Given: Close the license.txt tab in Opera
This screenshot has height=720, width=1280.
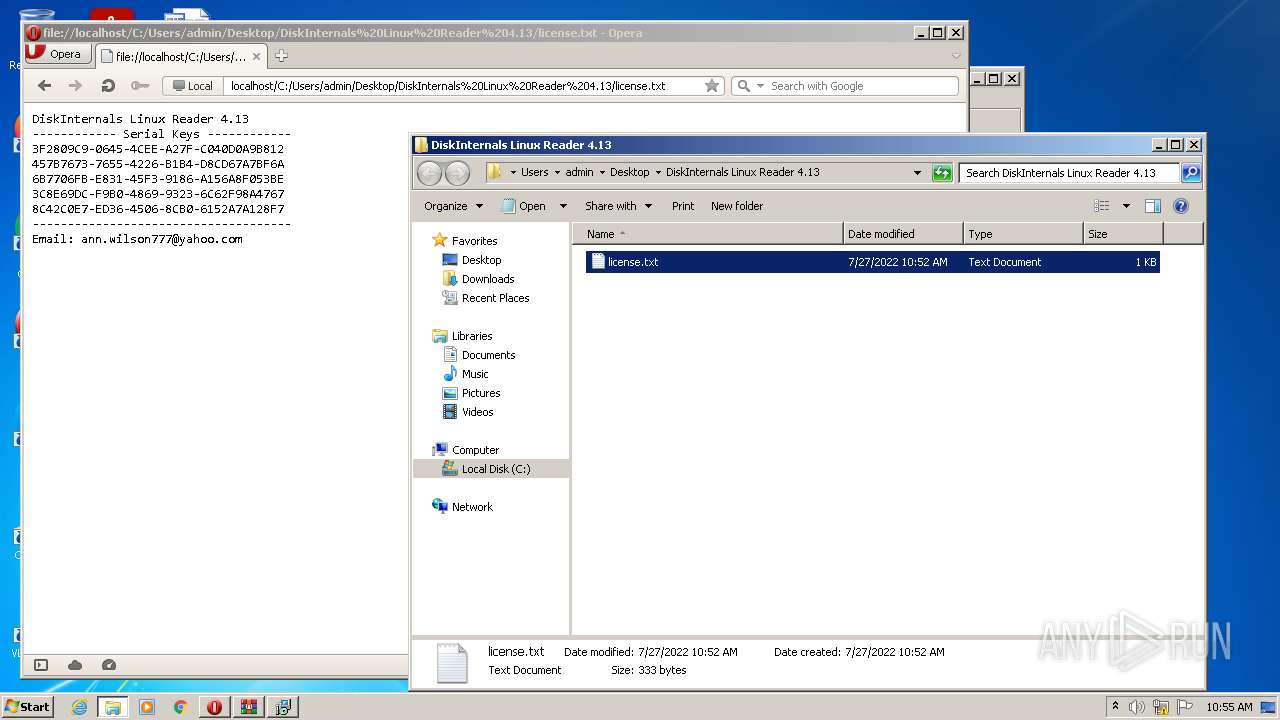Looking at the screenshot, I should tap(256, 56).
